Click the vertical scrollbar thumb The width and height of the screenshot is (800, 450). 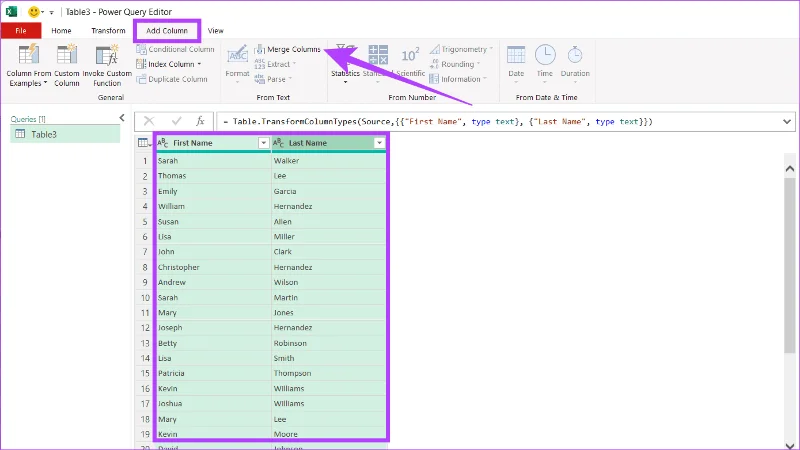click(790, 264)
